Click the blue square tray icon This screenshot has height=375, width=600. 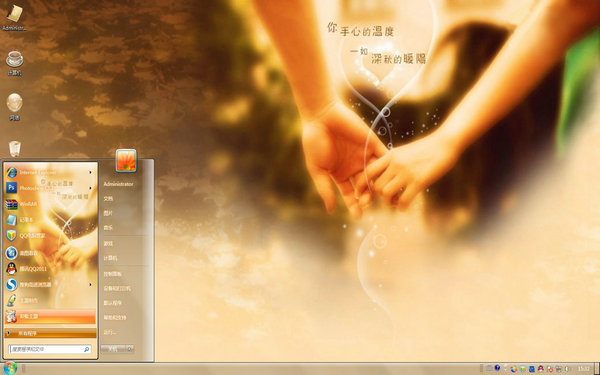pyautogui.click(x=532, y=369)
